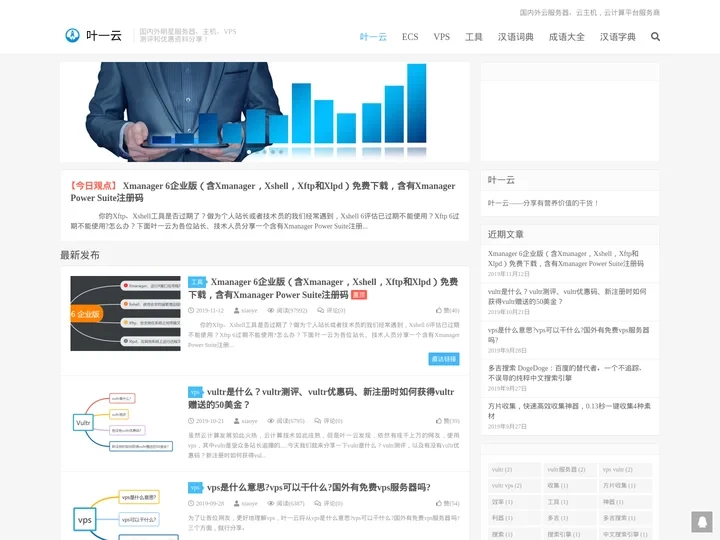Click the eye icon beside 阅读(97992)
This screenshot has height=540, width=720.
point(271,310)
